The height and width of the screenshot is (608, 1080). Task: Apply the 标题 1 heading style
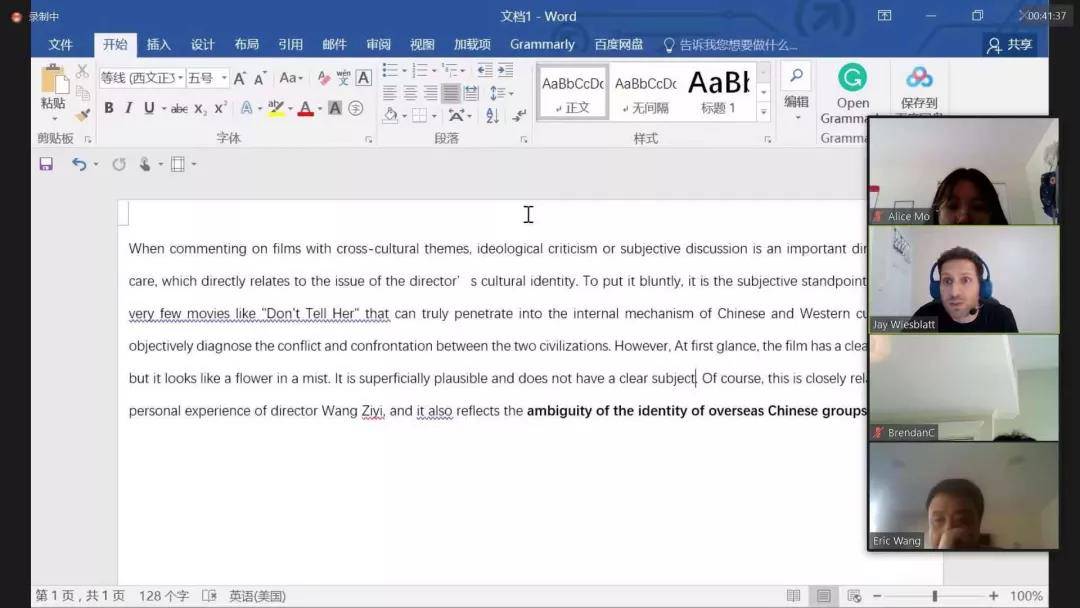pos(718,92)
